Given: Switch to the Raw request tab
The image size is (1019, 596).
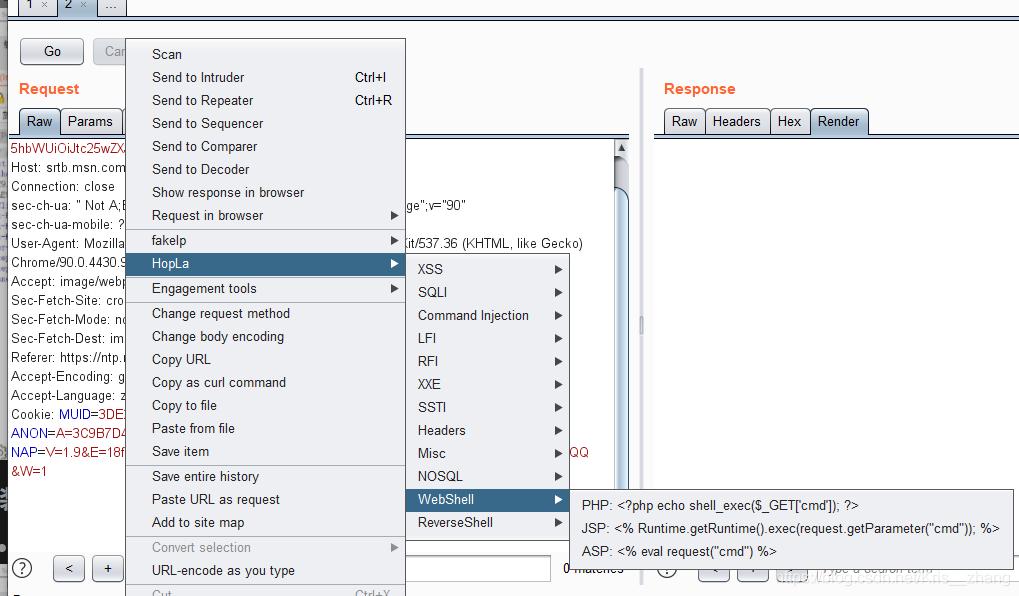Looking at the screenshot, I should (39, 122).
